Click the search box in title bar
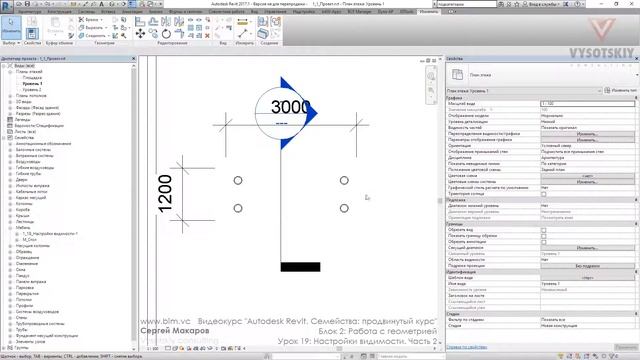This screenshot has height=360, width=640. (x=467, y=4)
